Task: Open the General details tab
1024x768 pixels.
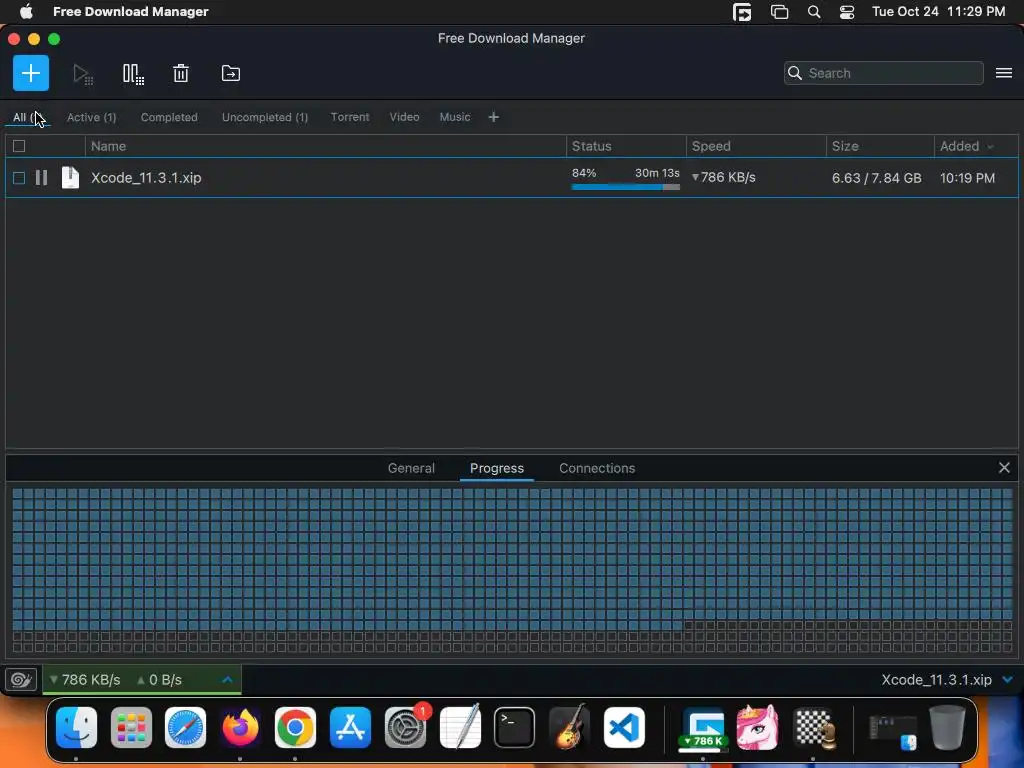Action: [411, 468]
